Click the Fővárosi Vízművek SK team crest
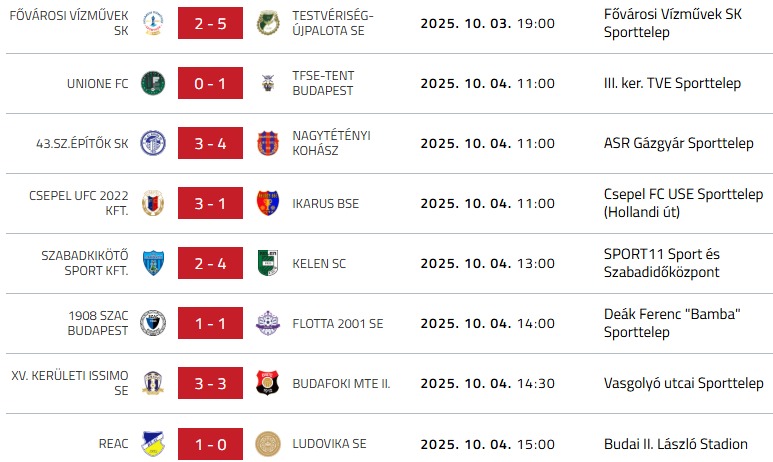This screenshot has height=462, width=773. (x=152, y=23)
